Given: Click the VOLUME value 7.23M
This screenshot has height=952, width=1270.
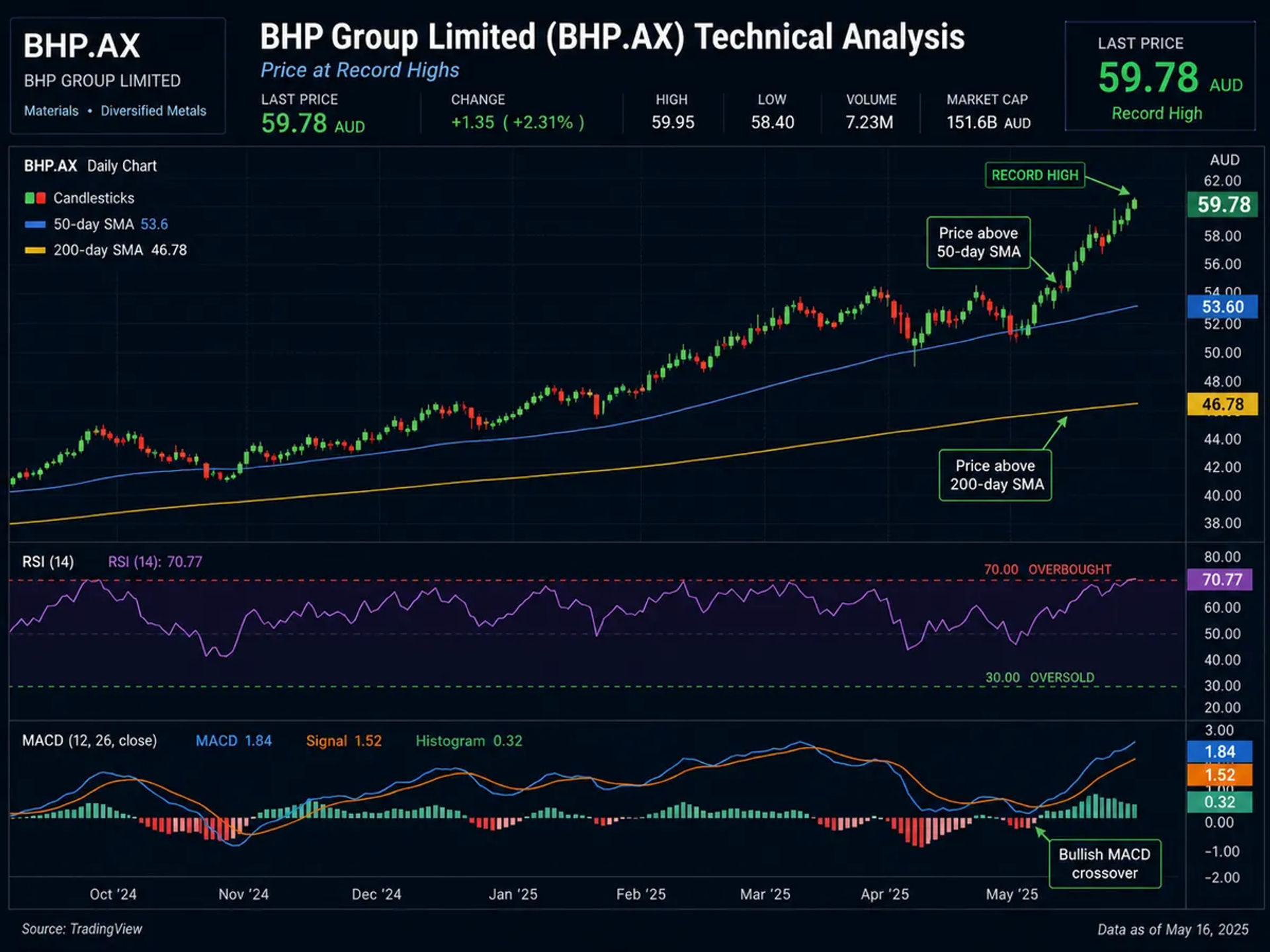Looking at the screenshot, I should [x=870, y=122].
